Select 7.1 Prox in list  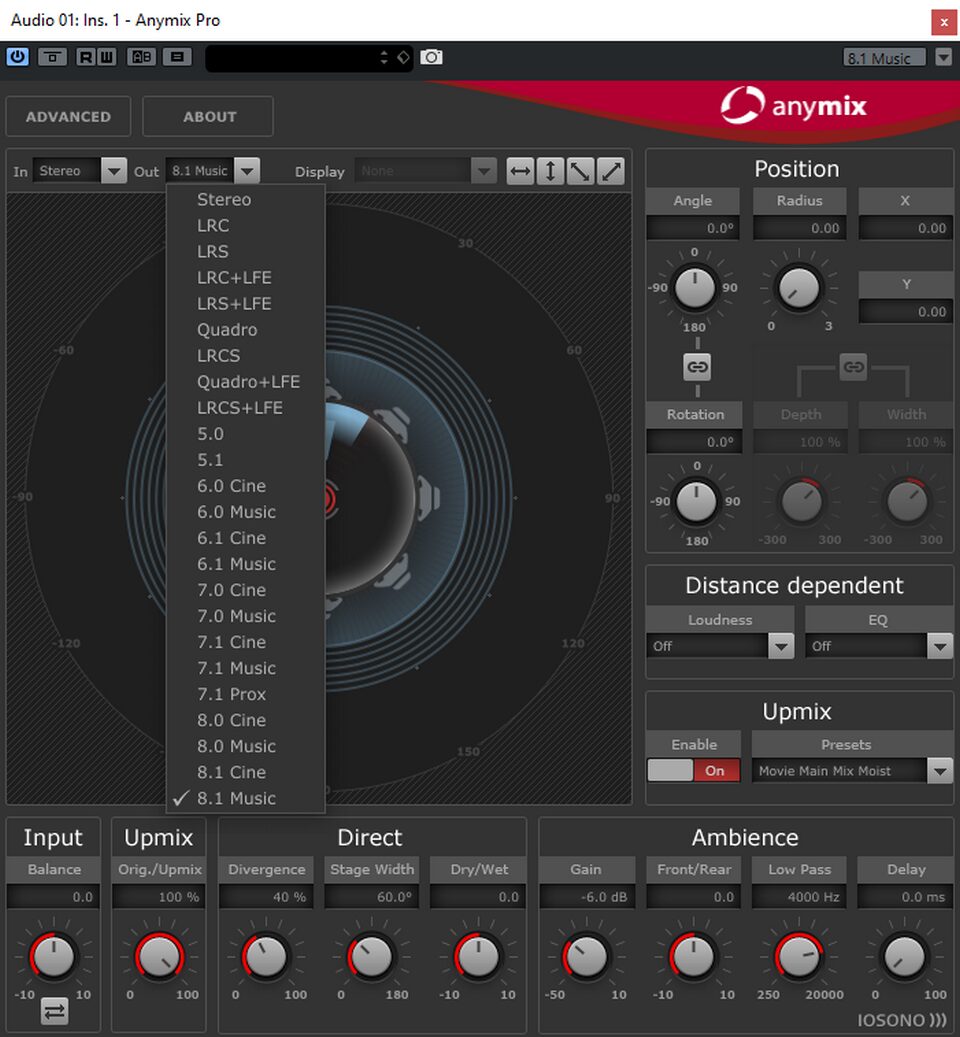pyautogui.click(x=246, y=694)
